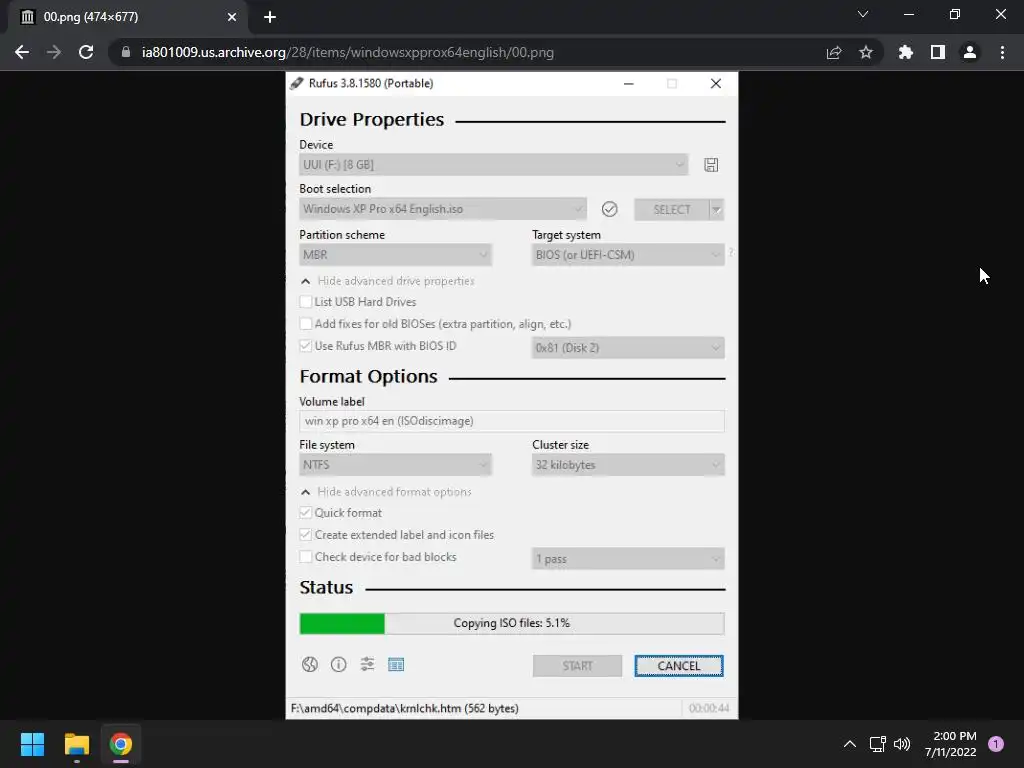The width and height of the screenshot is (1024, 768).
Task: Minimize the Rufus window
Action: coord(628,84)
